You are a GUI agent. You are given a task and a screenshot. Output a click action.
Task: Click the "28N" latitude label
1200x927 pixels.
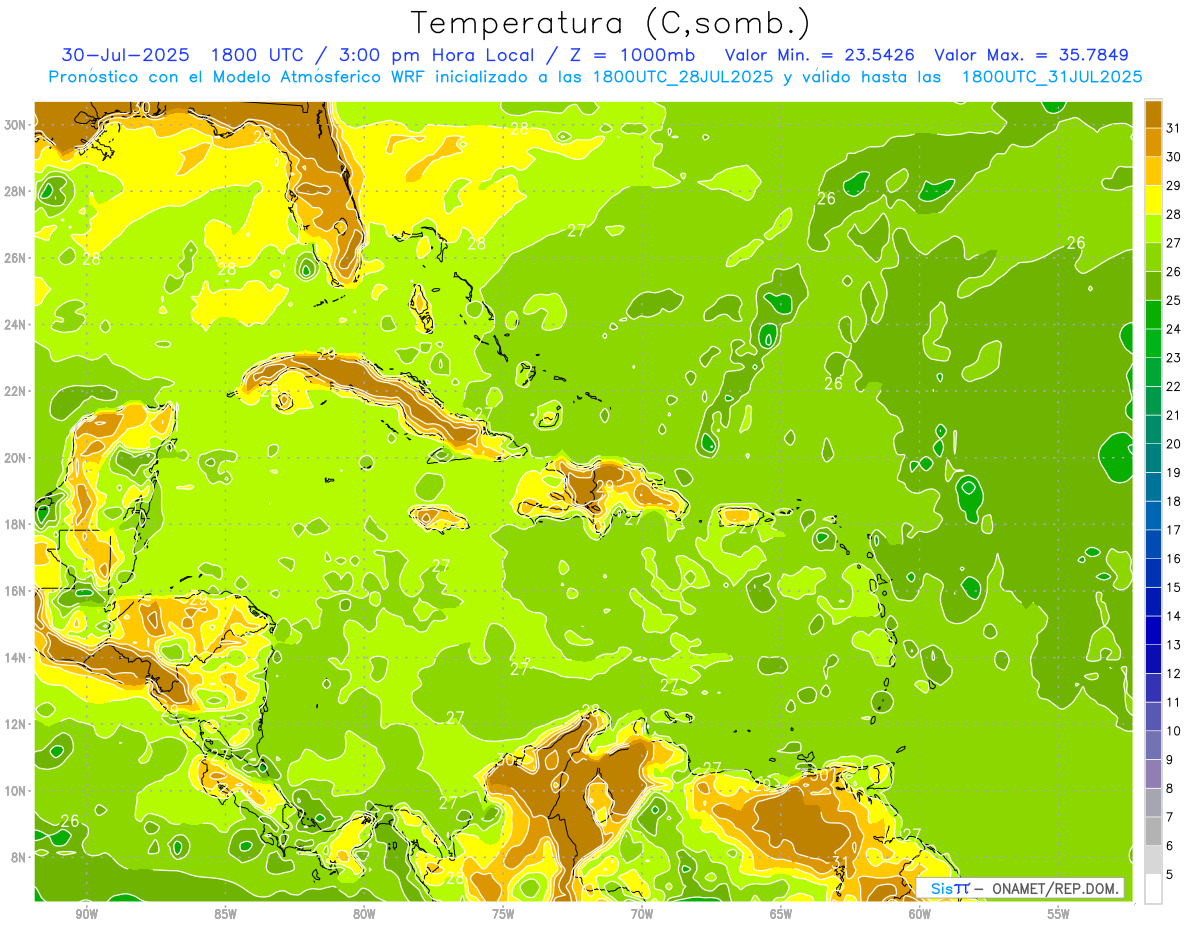tap(17, 191)
